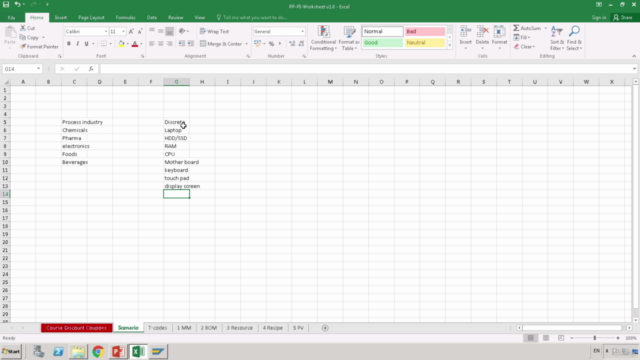Click the Sign in link
The height and width of the screenshot is (360, 640).
pyautogui.click(x=599, y=18)
